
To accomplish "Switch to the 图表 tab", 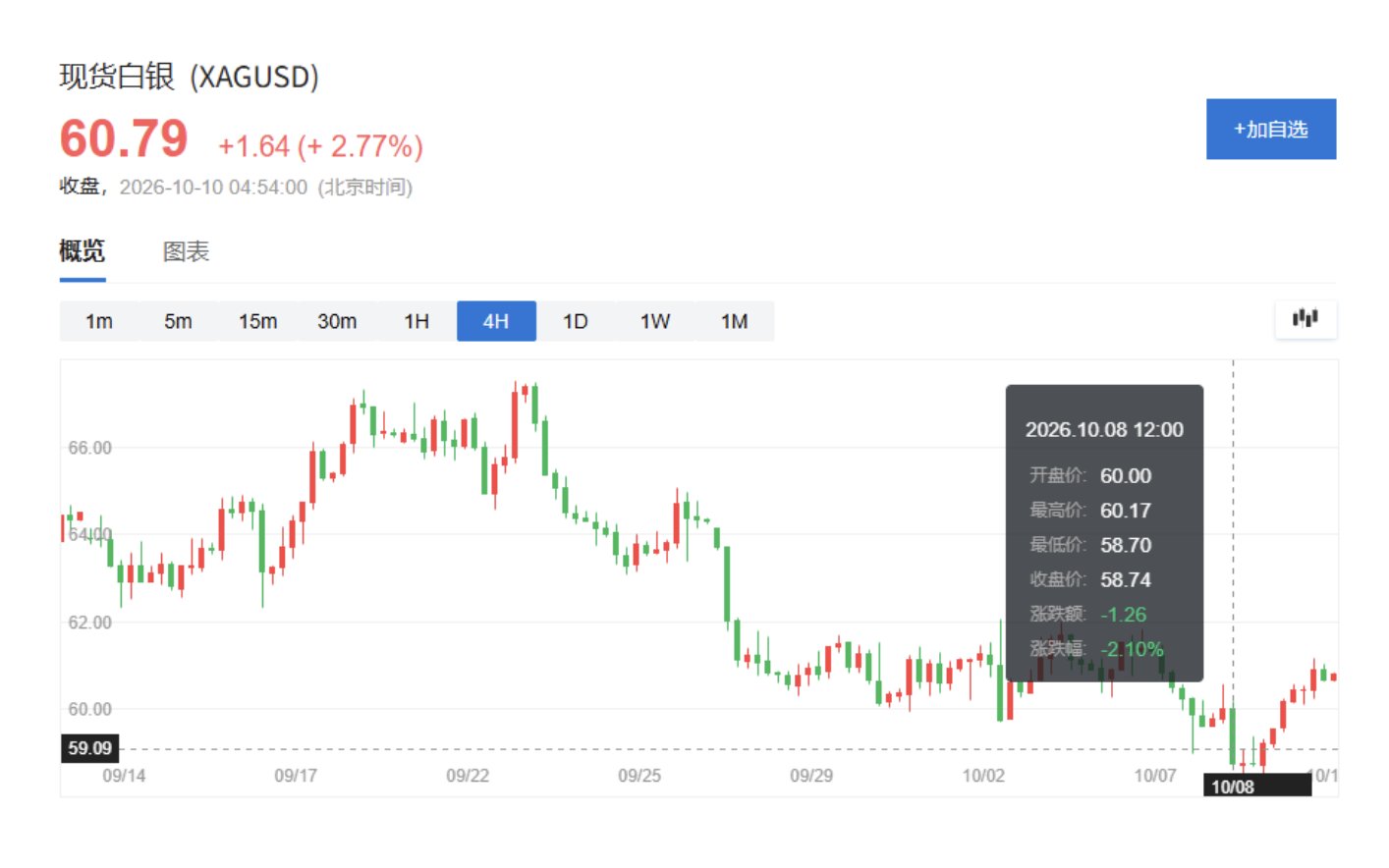I will point(186,251).
